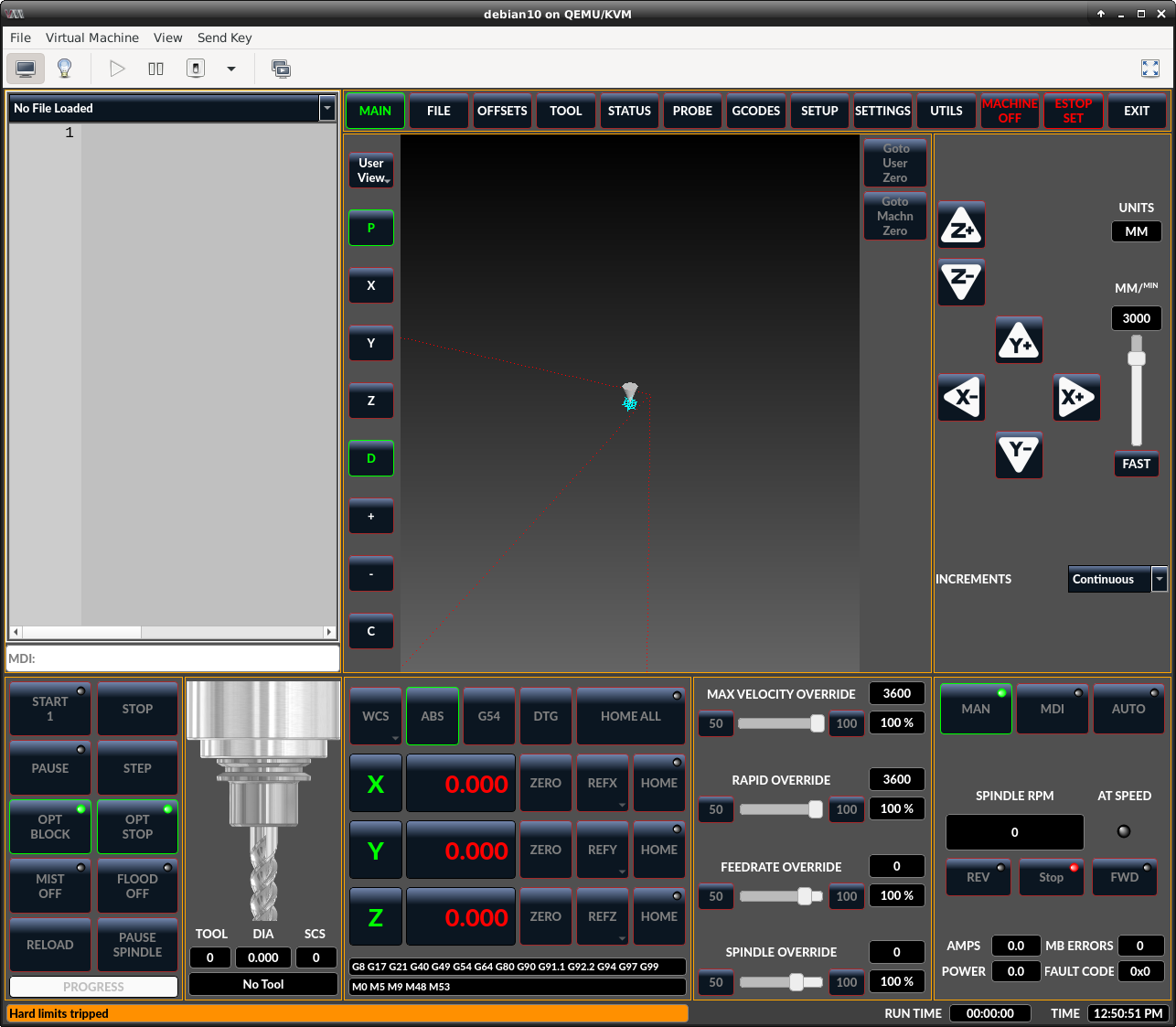Click ZERO for the X axis
Image resolution: width=1176 pixels, height=1027 pixels.
546,783
